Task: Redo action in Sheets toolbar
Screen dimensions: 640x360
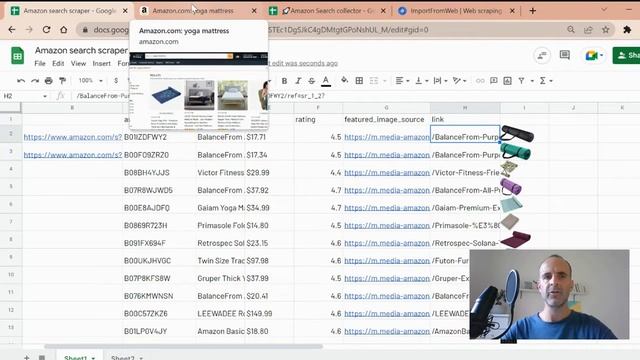Action: [35, 81]
